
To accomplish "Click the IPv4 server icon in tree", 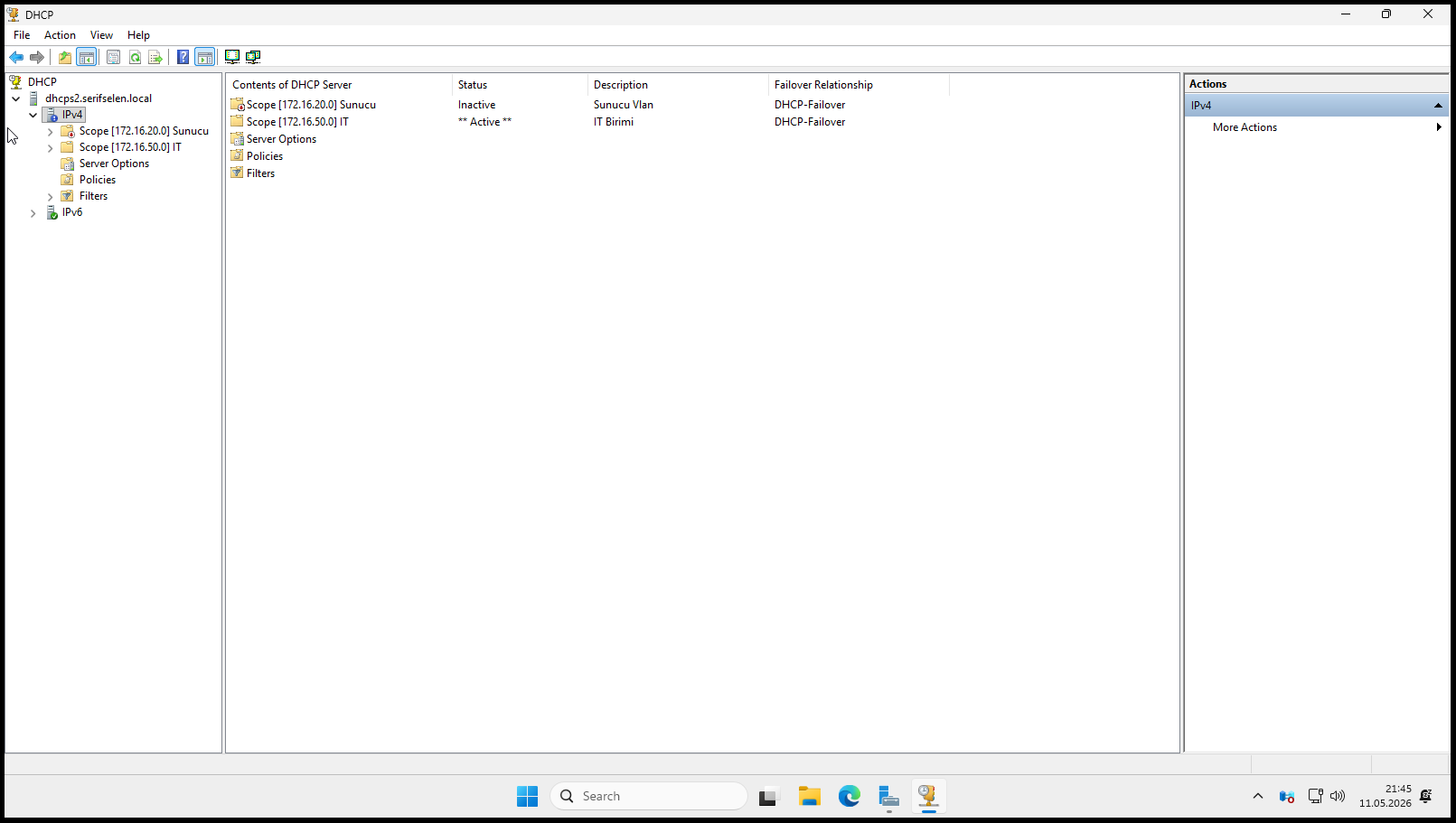I will pyautogui.click(x=52, y=115).
